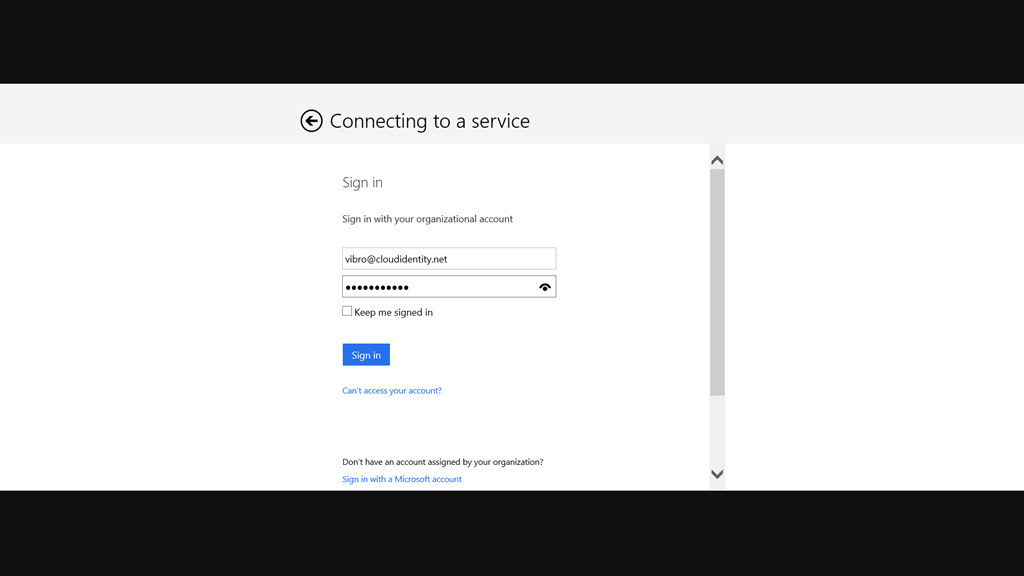Viewport: 1024px width, 576px height.
Task: Click the gray 'Sign in' heading text
Action: pos(362,182)
